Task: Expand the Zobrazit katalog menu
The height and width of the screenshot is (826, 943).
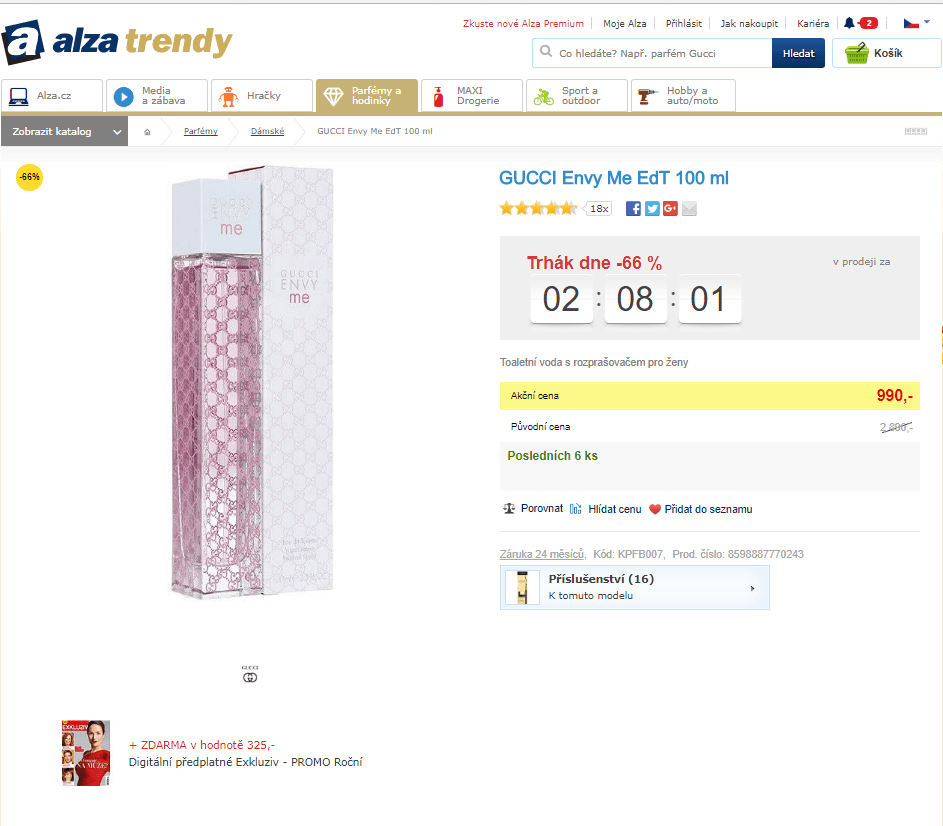Action: coord(65,132)
